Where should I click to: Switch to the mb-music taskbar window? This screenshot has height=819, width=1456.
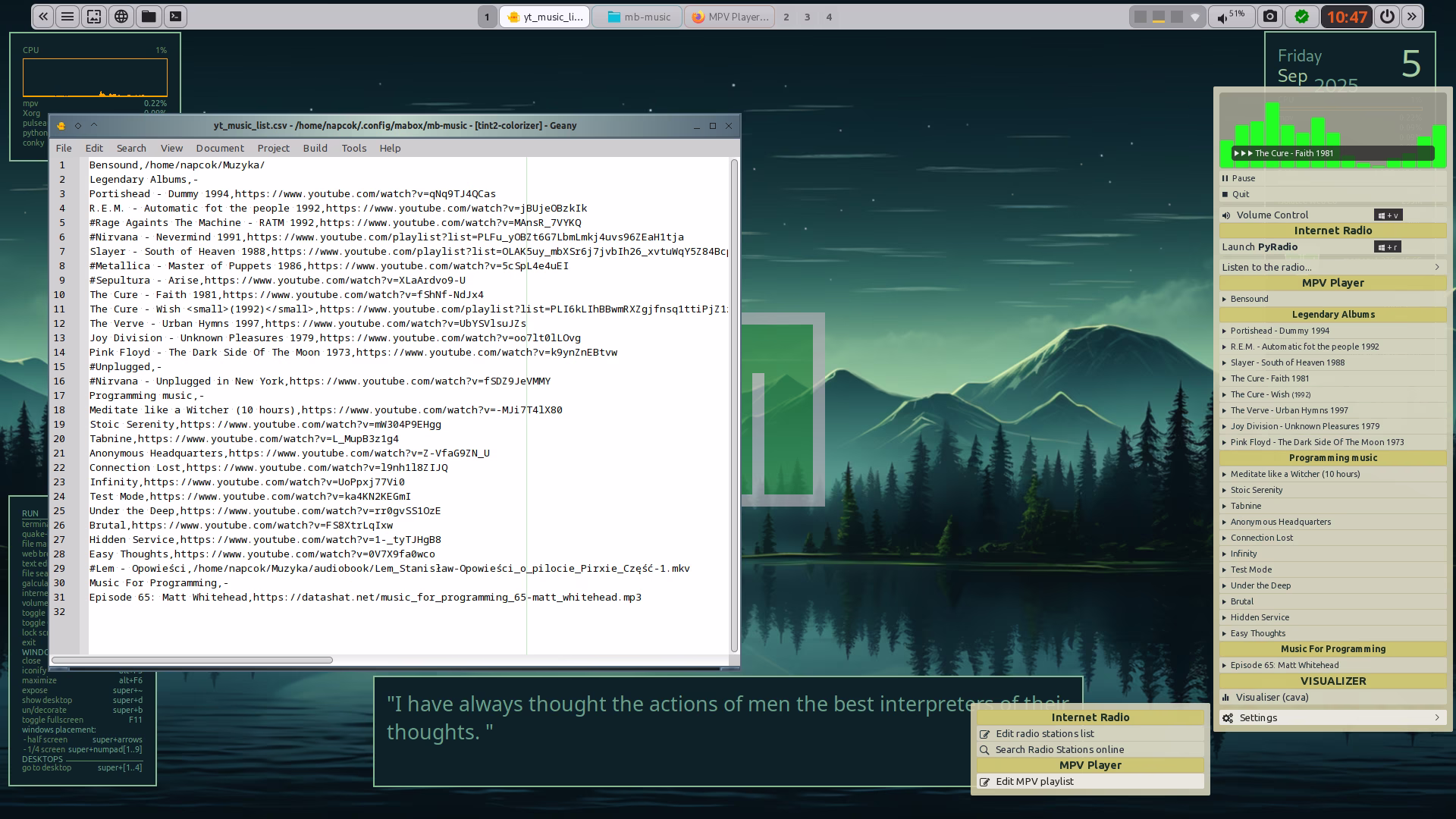pyautogui.click(x=639, y=17)
